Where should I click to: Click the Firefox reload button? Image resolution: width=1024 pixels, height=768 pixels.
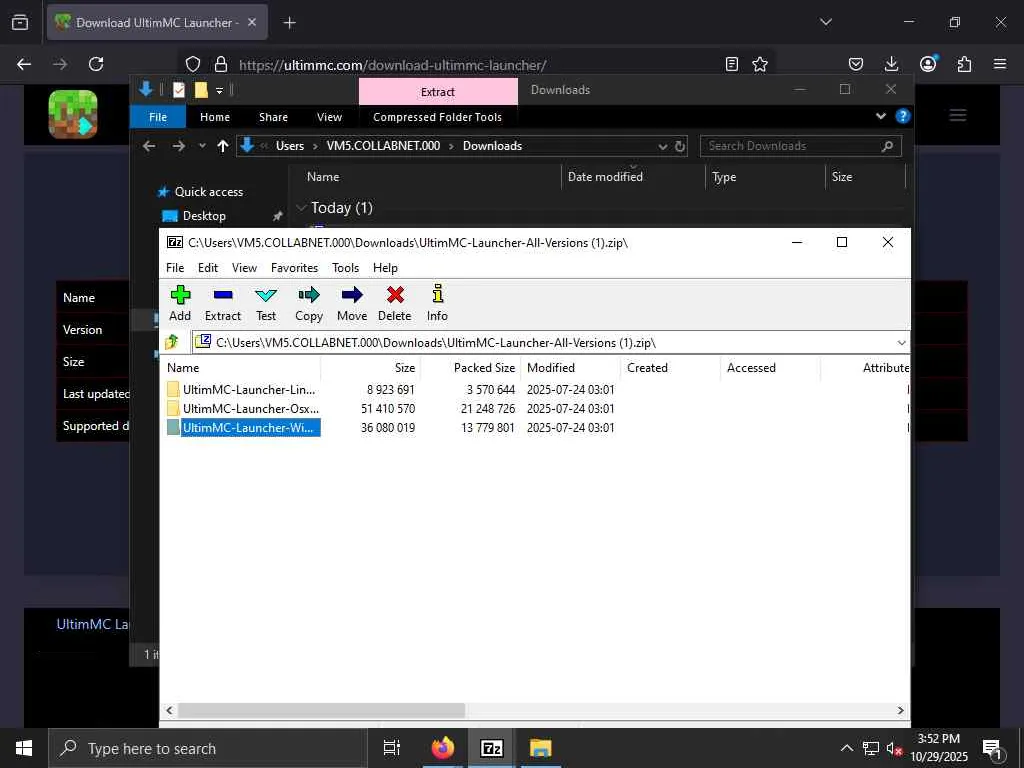pos(96,64)
